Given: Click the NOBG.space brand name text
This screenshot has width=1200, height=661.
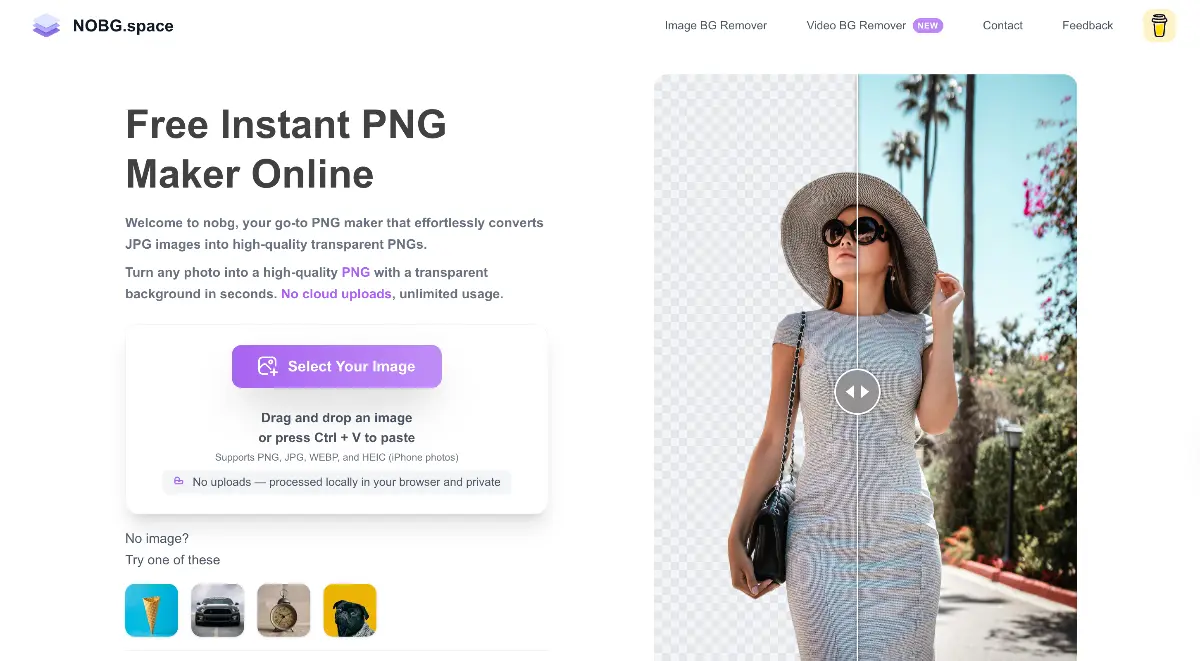Looking at the screenshot, I should pos(123,26).
